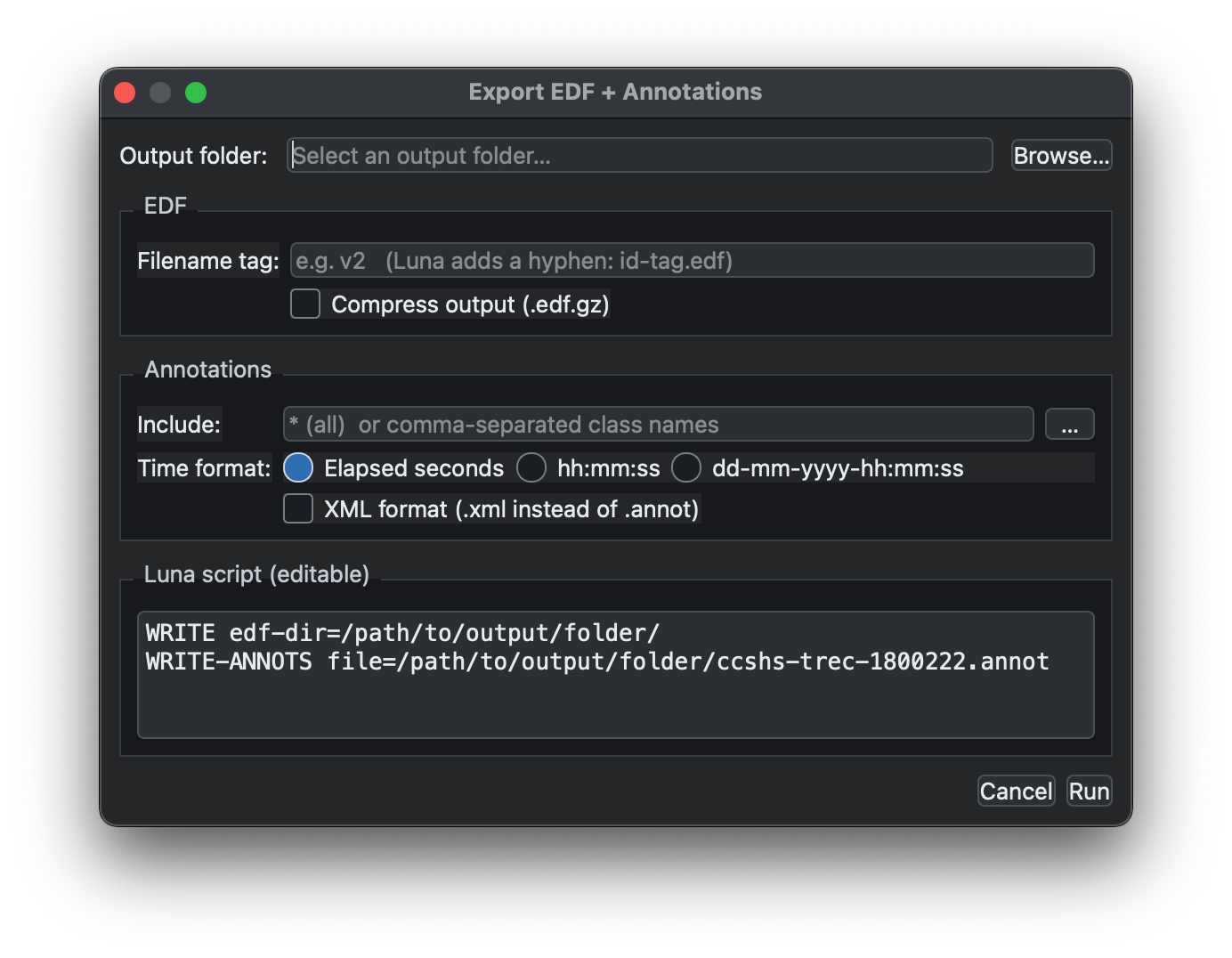The image size is (1232, 958).
Task: Select hh:mm:ss time format
Action: (x=531, y=468)
